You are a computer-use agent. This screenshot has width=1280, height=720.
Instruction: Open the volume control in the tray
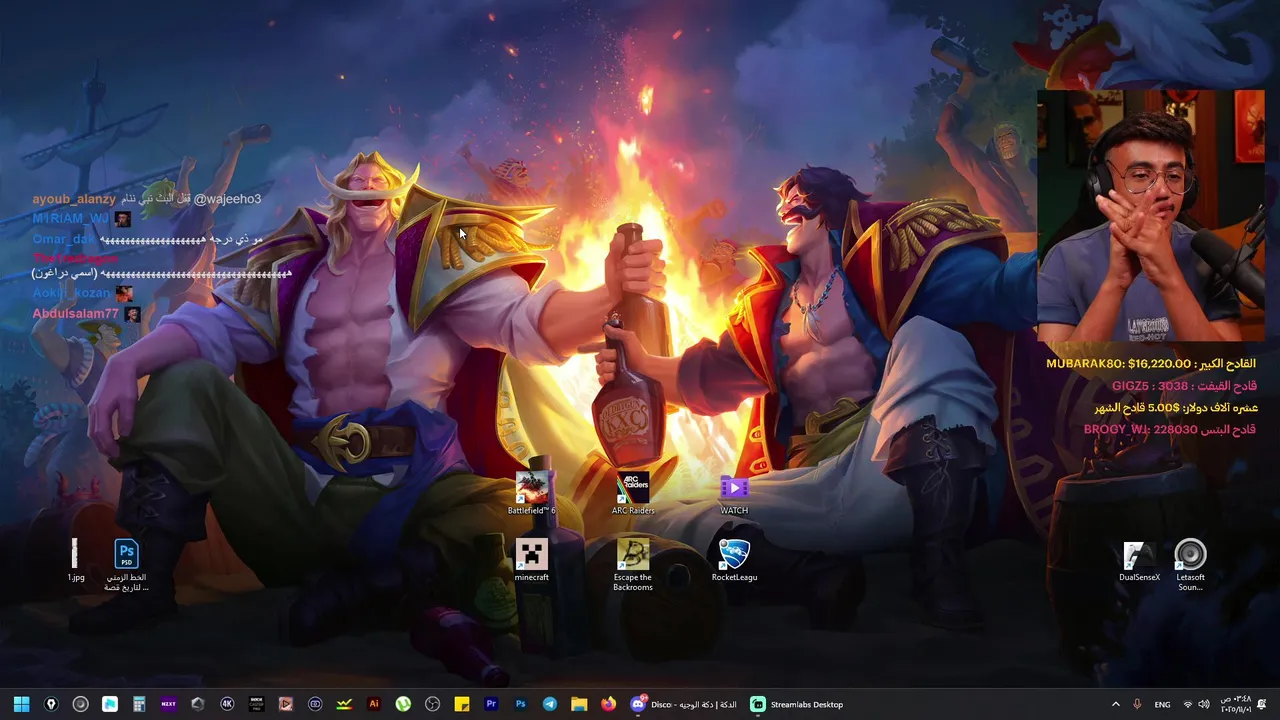click(1204, 704)
